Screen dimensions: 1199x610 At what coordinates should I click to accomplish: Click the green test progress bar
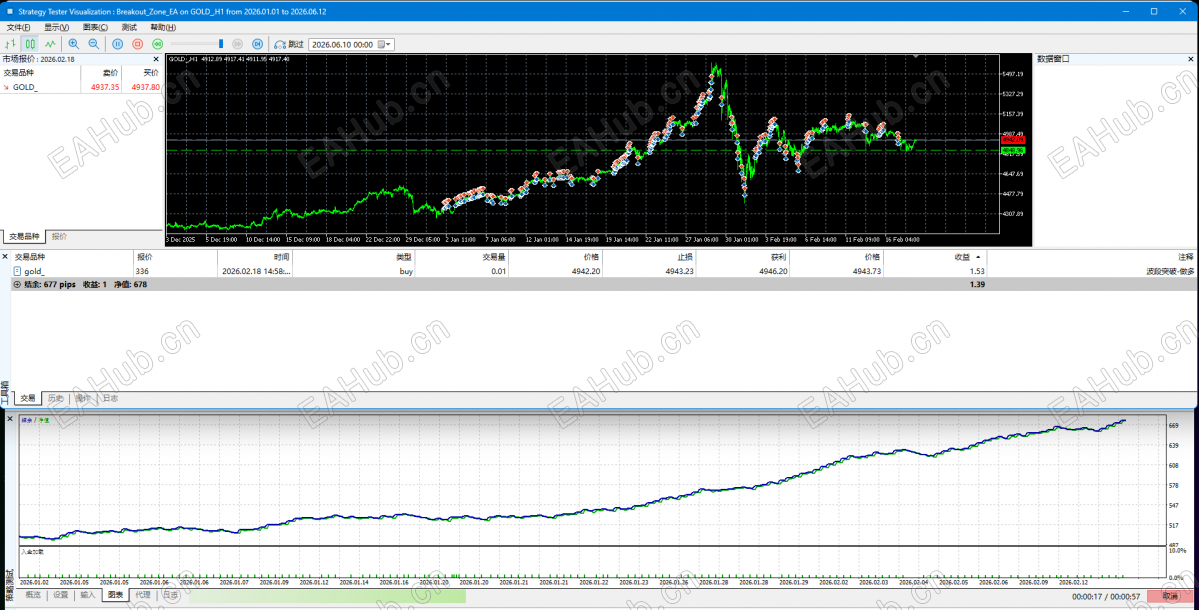point(327,595)
